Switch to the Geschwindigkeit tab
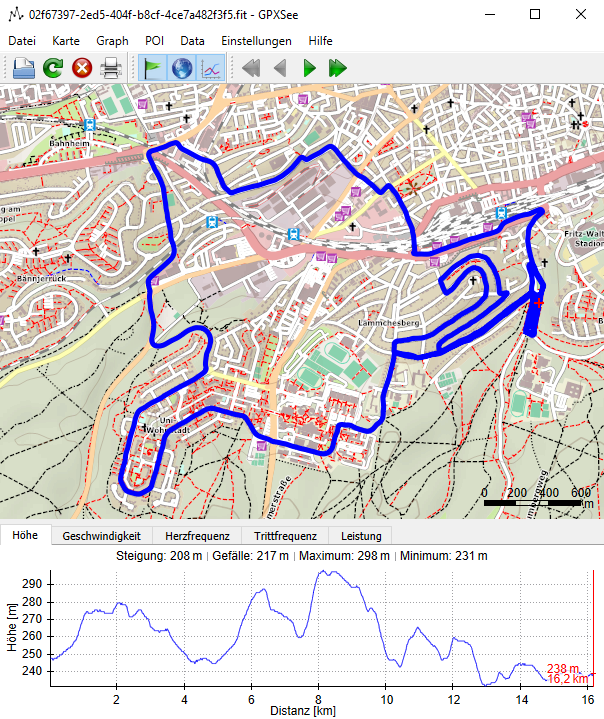604x719 pixels. 101,536
